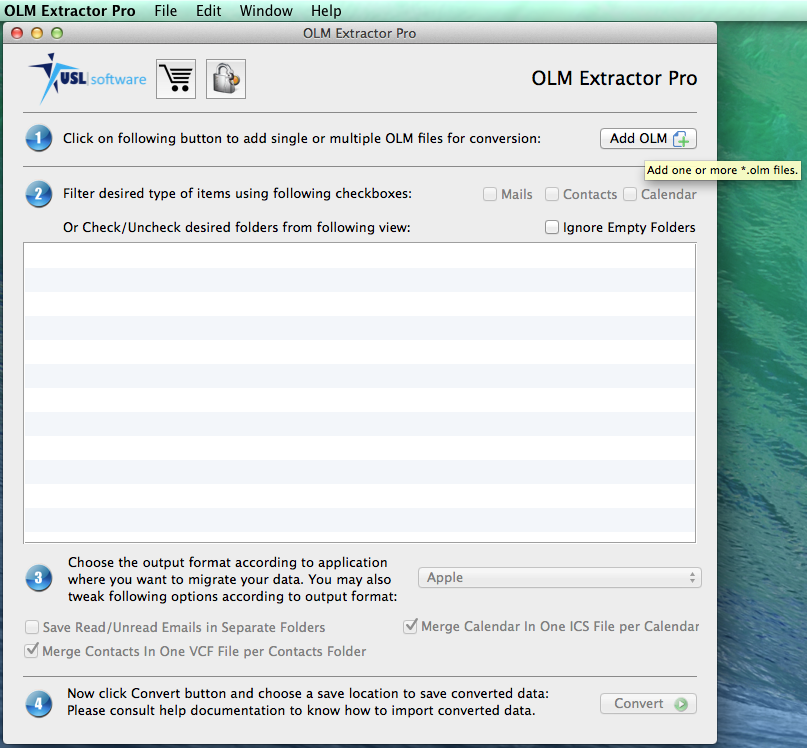The width and height of the screenshot is (807, 748).
Task: Click inside the empty folder list view
Action: pos(359,393)
